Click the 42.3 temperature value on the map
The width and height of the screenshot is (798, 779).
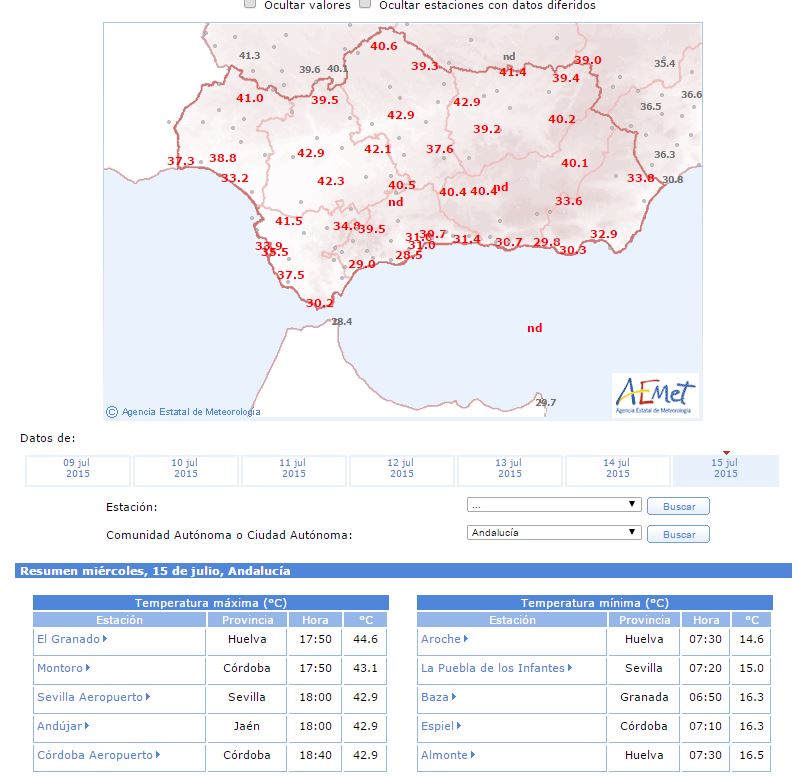(330, 181)
